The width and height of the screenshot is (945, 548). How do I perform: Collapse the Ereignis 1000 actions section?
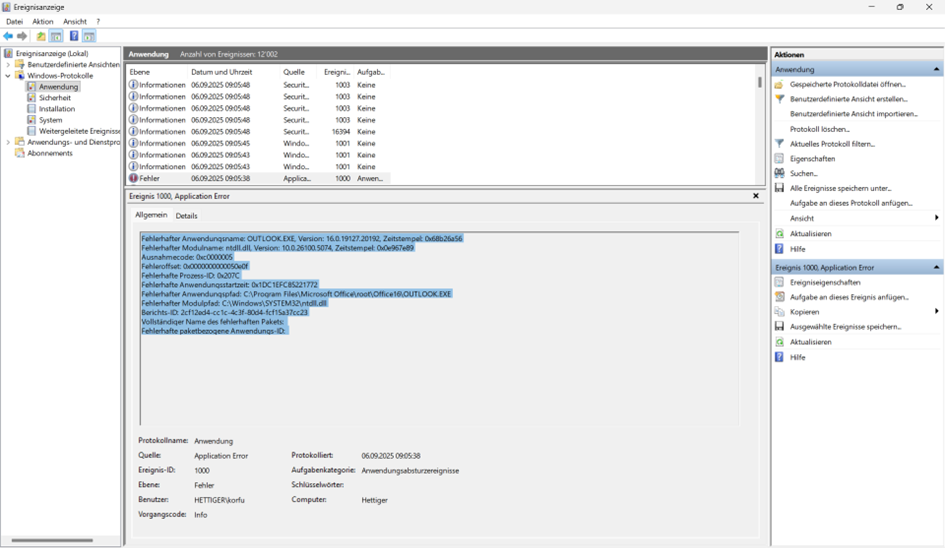coord(936,267)
